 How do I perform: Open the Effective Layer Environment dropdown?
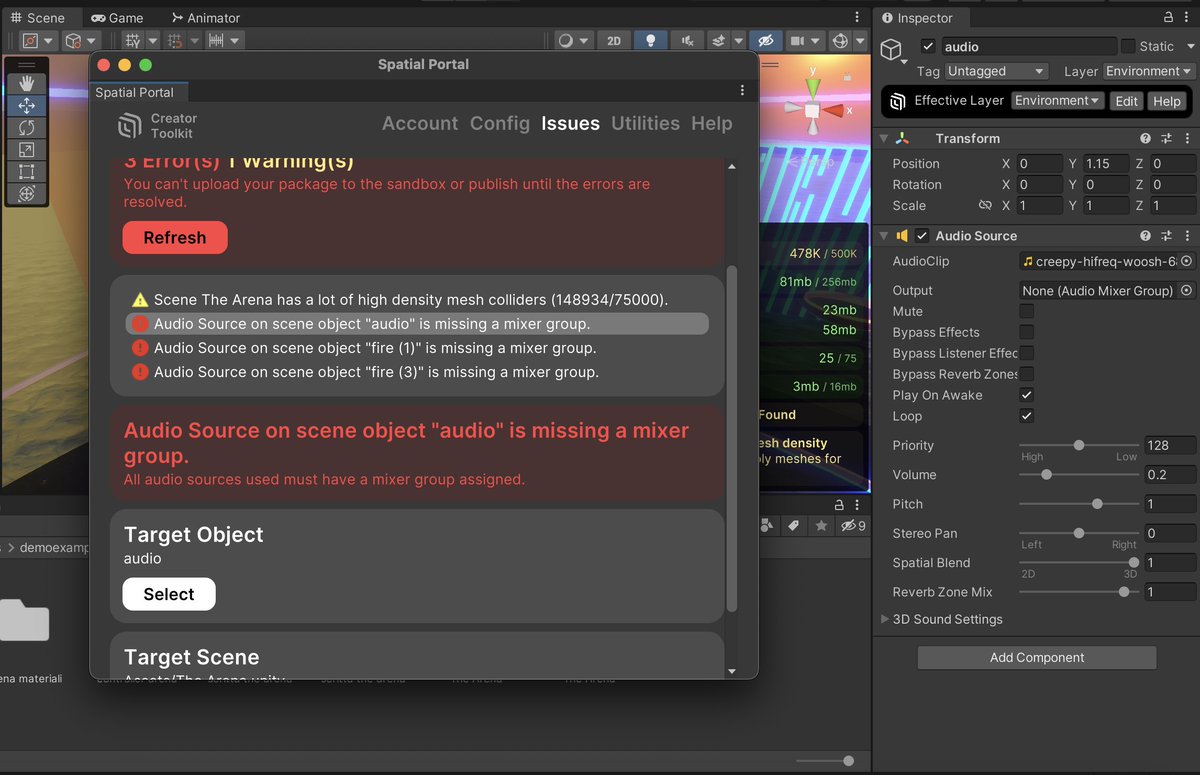coord(1057,100)
